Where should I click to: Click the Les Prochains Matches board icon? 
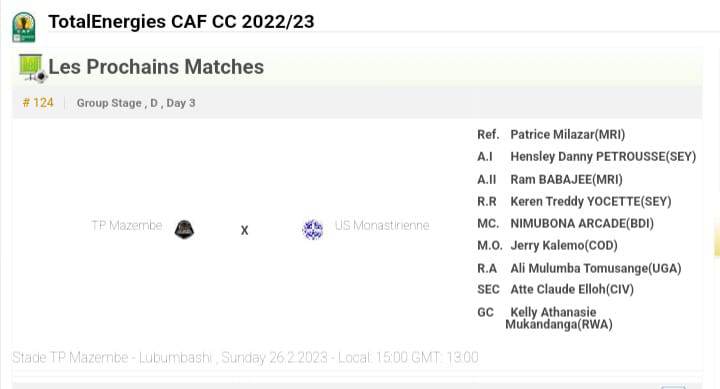pyautogui.click(x=33, y=68)
